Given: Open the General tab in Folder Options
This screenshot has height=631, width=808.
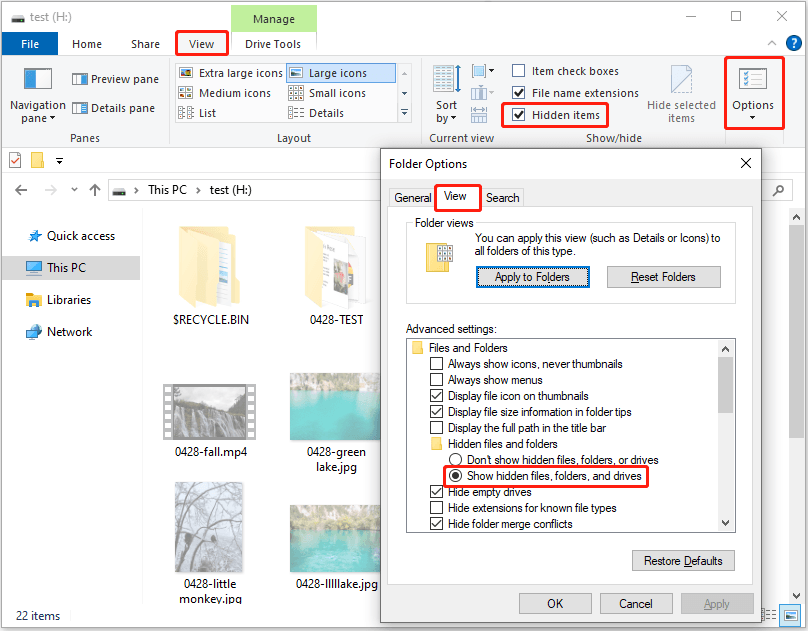Looking at the screenshot, I should pyautogui.click(x=412, y=198).
